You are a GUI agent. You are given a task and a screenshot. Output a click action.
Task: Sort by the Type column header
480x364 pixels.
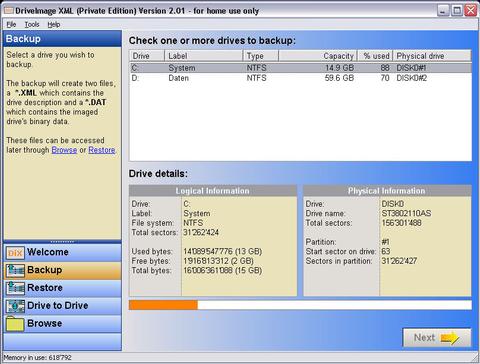pos(261,56)
